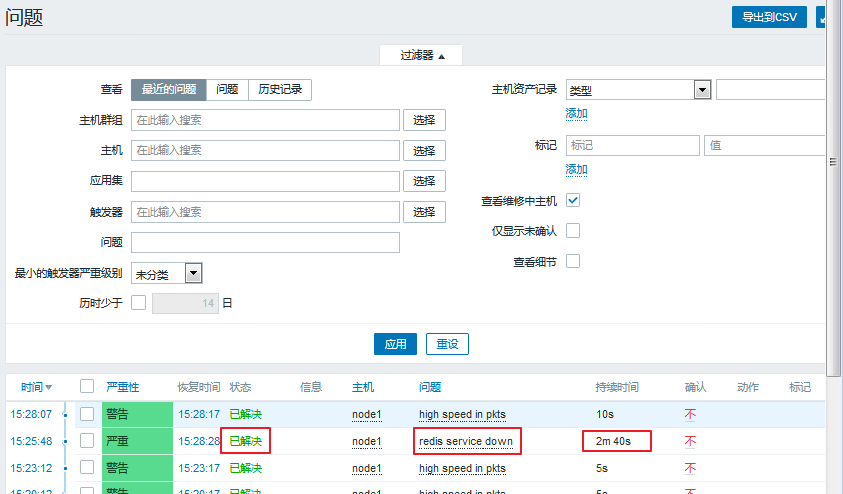The width and height of the screenshot is (843, 494).
Task: Open the 最小的触发器严重级别 dropdown
Action: (167, 274)
